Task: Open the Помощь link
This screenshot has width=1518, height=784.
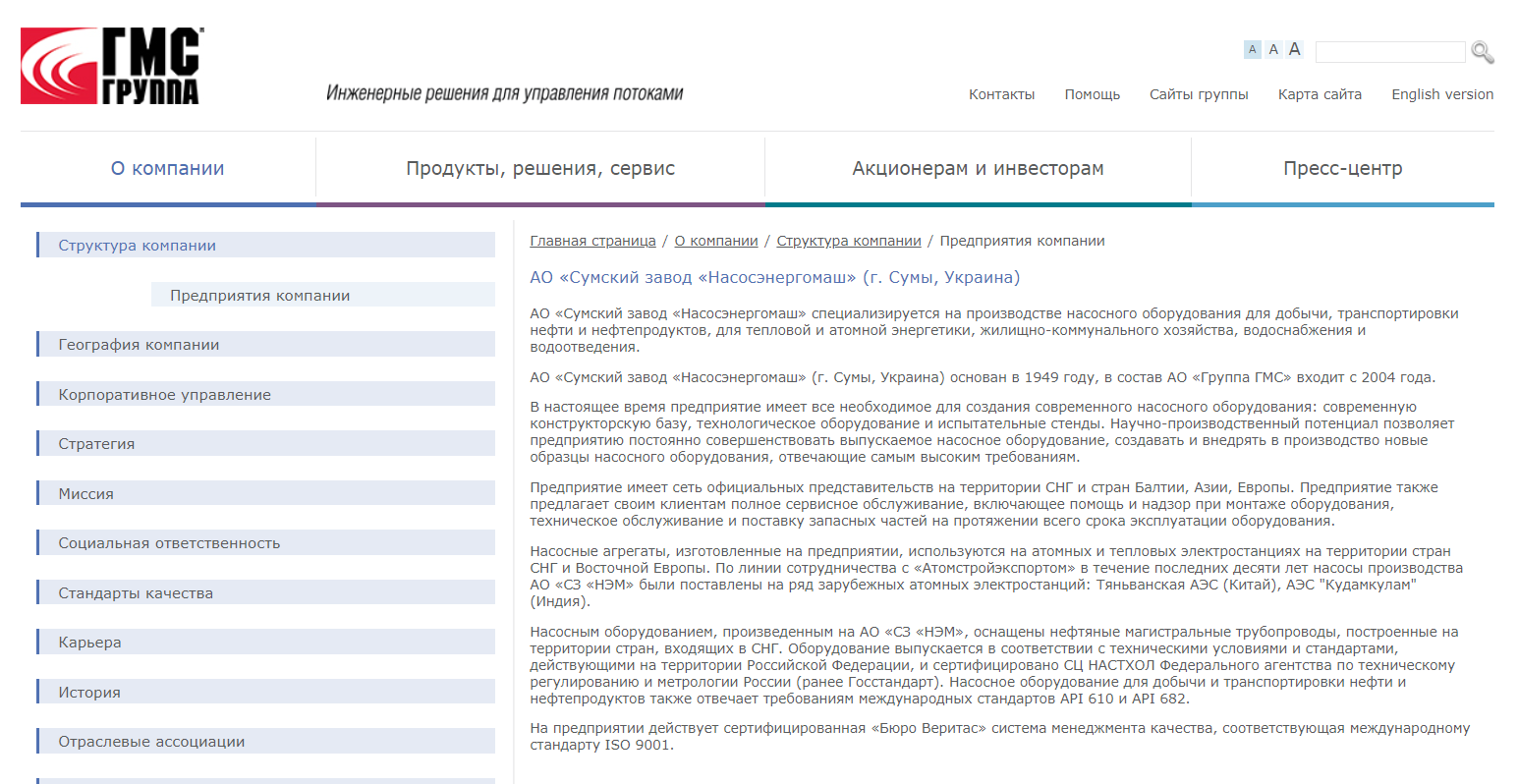Action: pos(1093,94)
